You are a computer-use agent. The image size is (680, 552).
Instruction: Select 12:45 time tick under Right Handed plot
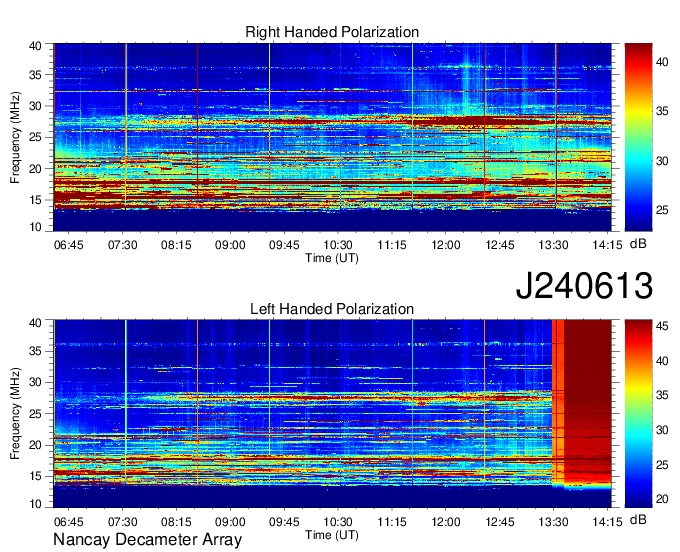click(500, 245)
